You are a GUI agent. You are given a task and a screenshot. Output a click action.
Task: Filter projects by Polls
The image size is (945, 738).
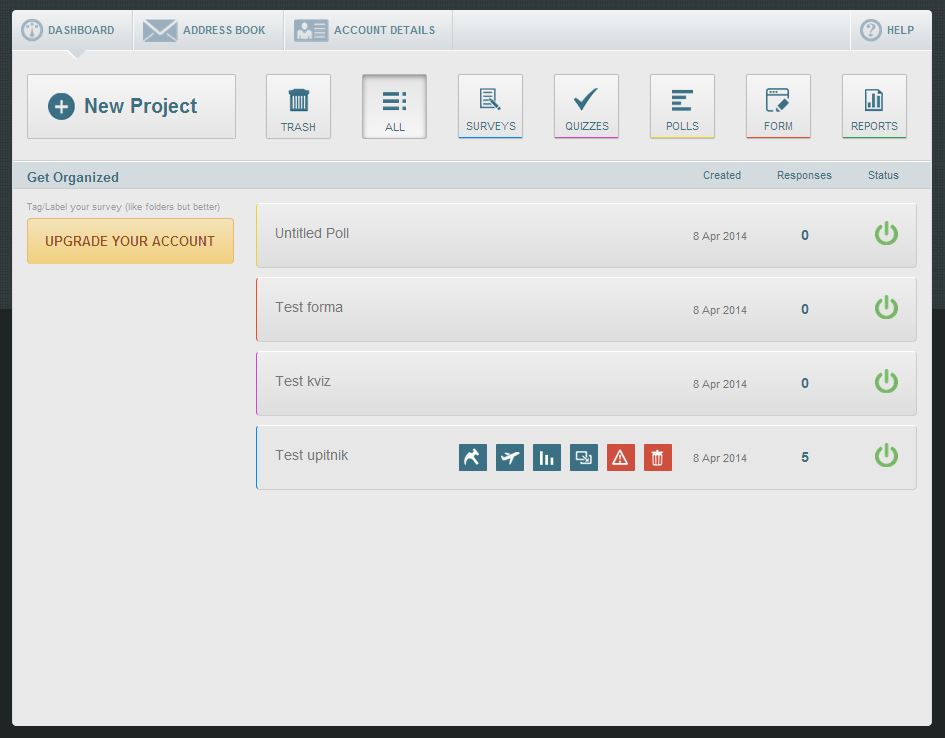tap(682, 107)
